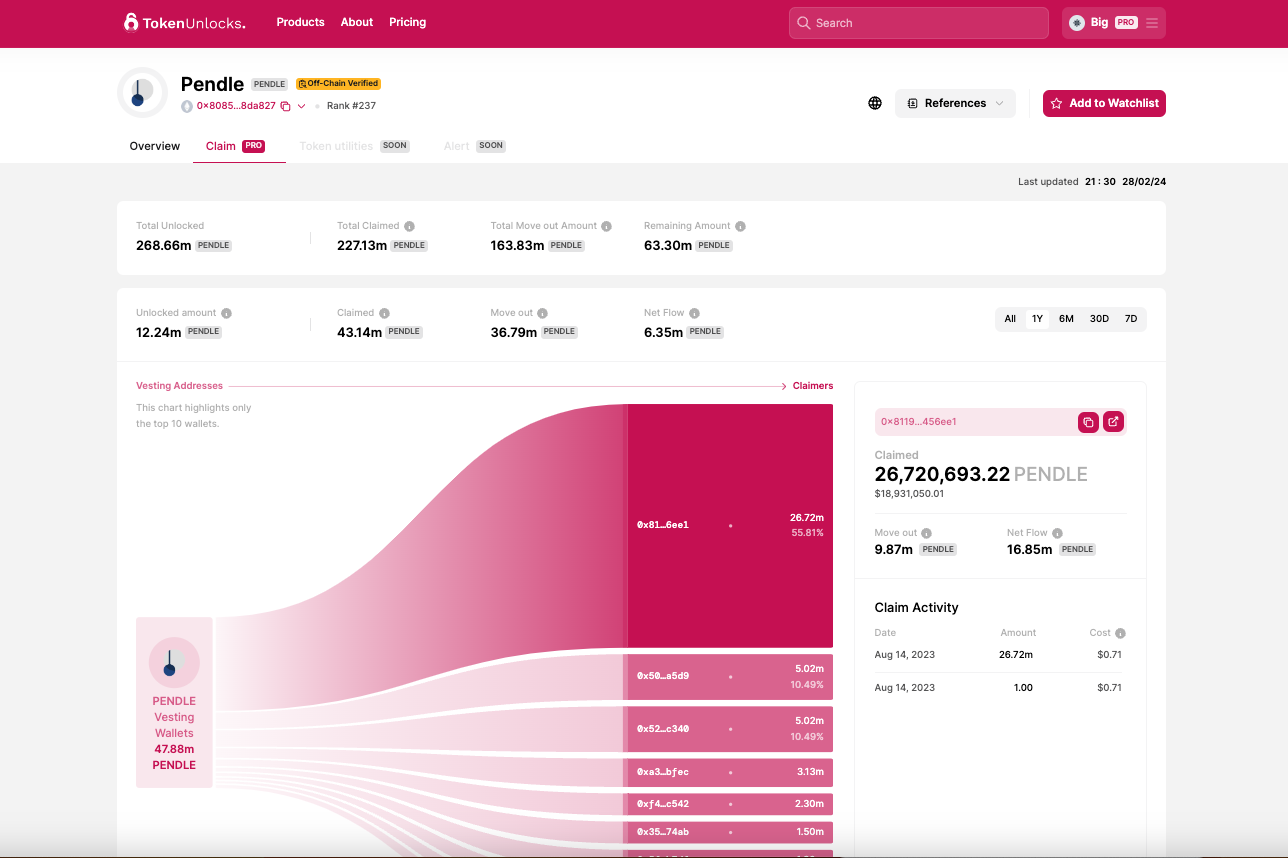Click the Pendle token logo
Image resolution: width=1288 pixels, height=858 pixels.
pyautogui.click(x=143, y=92)
